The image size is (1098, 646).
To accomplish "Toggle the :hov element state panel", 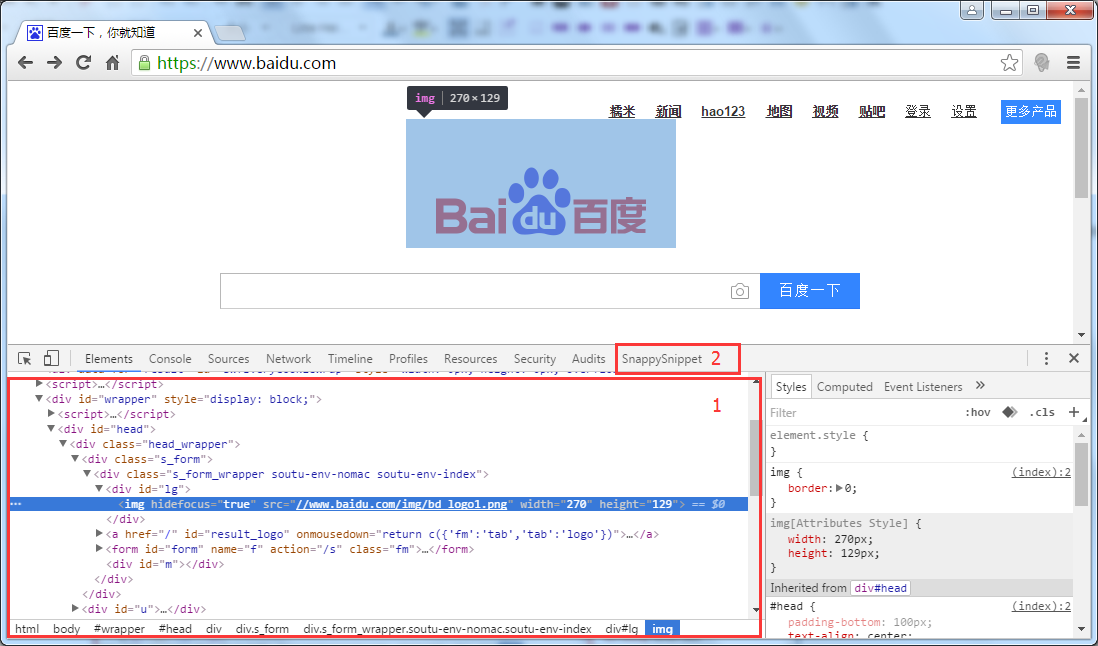I will [x=978, y=412].
